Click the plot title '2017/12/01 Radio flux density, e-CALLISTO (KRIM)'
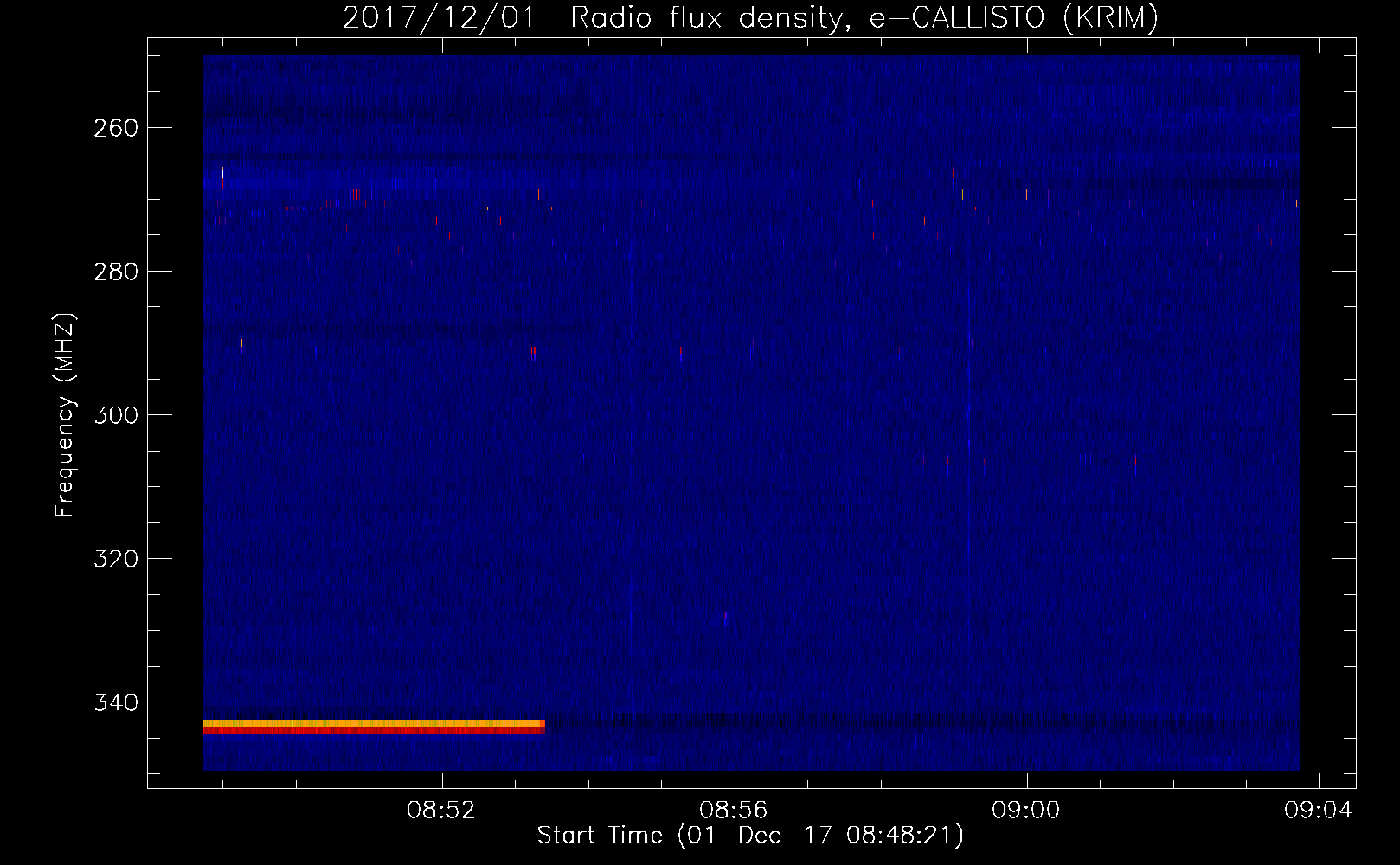This screenshot has width=1400, height=865. coord(750,17)
